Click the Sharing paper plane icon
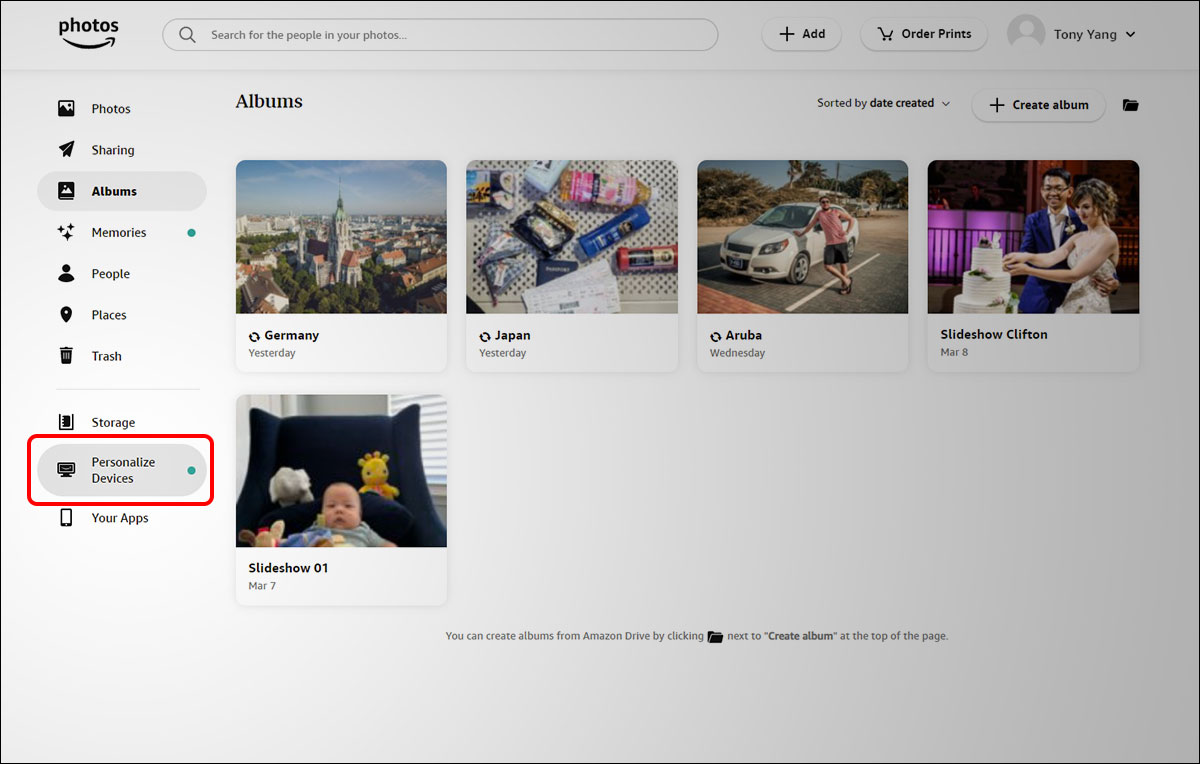Viewport: 1200px width, 764px height. [x=66, y=150]
